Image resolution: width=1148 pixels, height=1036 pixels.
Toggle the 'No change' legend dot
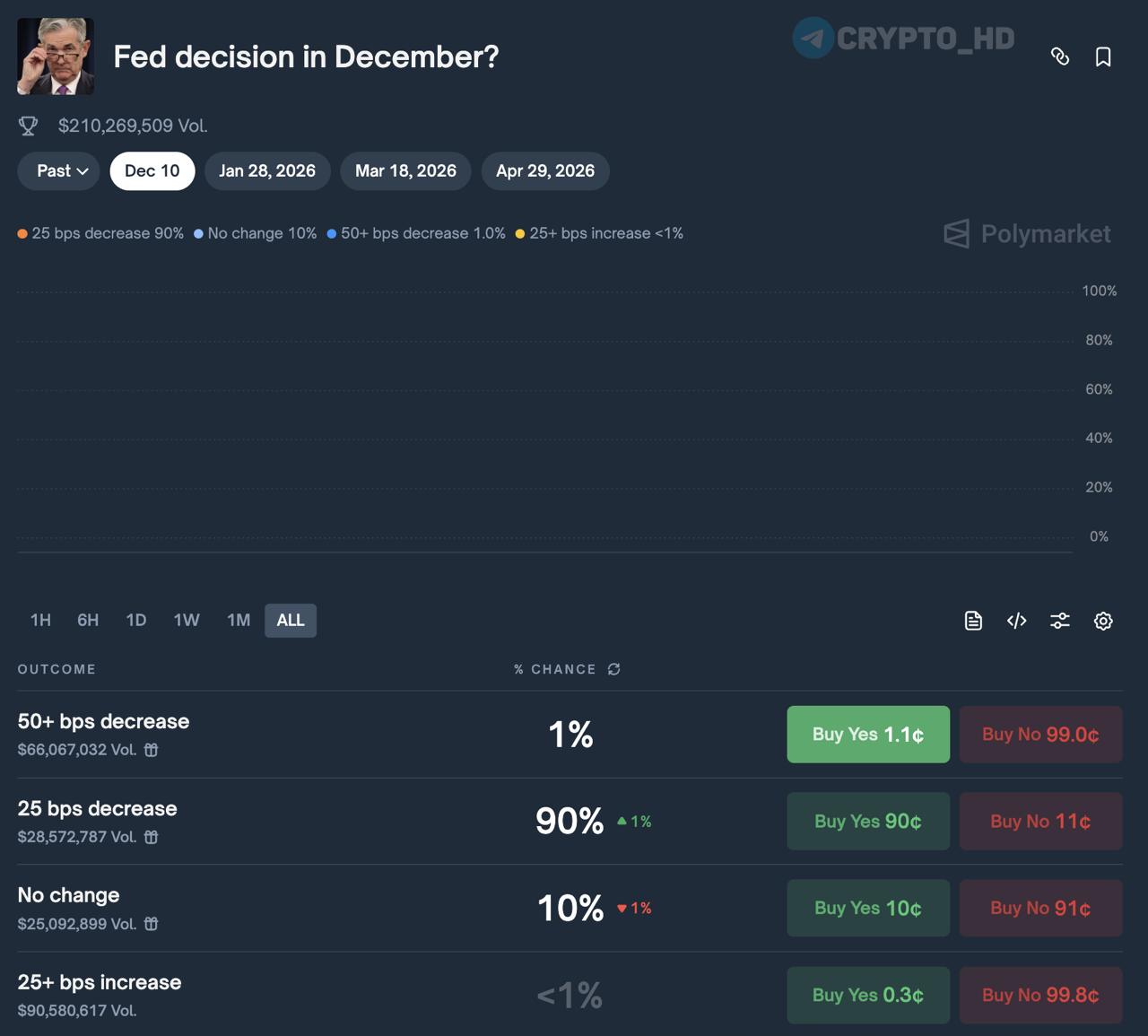click(x=198, y=233)
